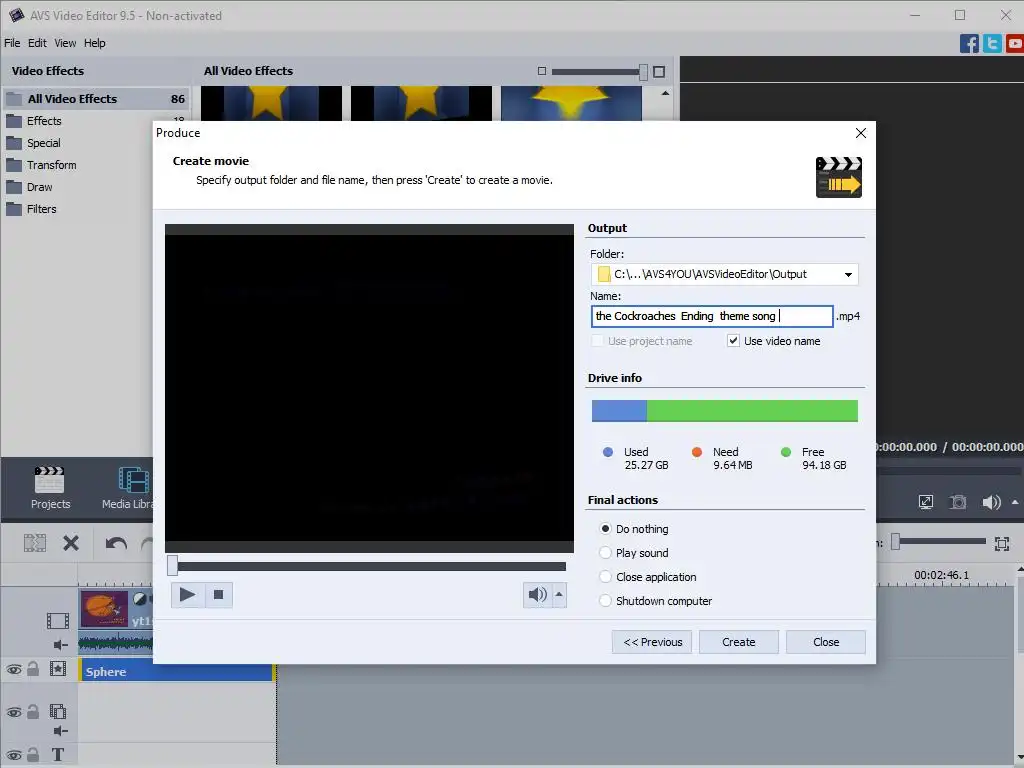Stop the Produce dialog preview
1024x768 pixels.
[x=219, y=594]
